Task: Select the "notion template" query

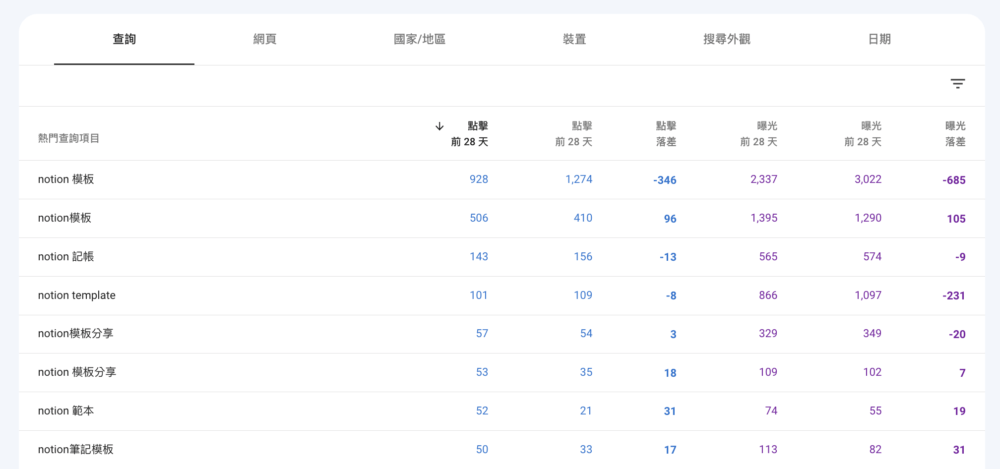Action: (77, 295)
